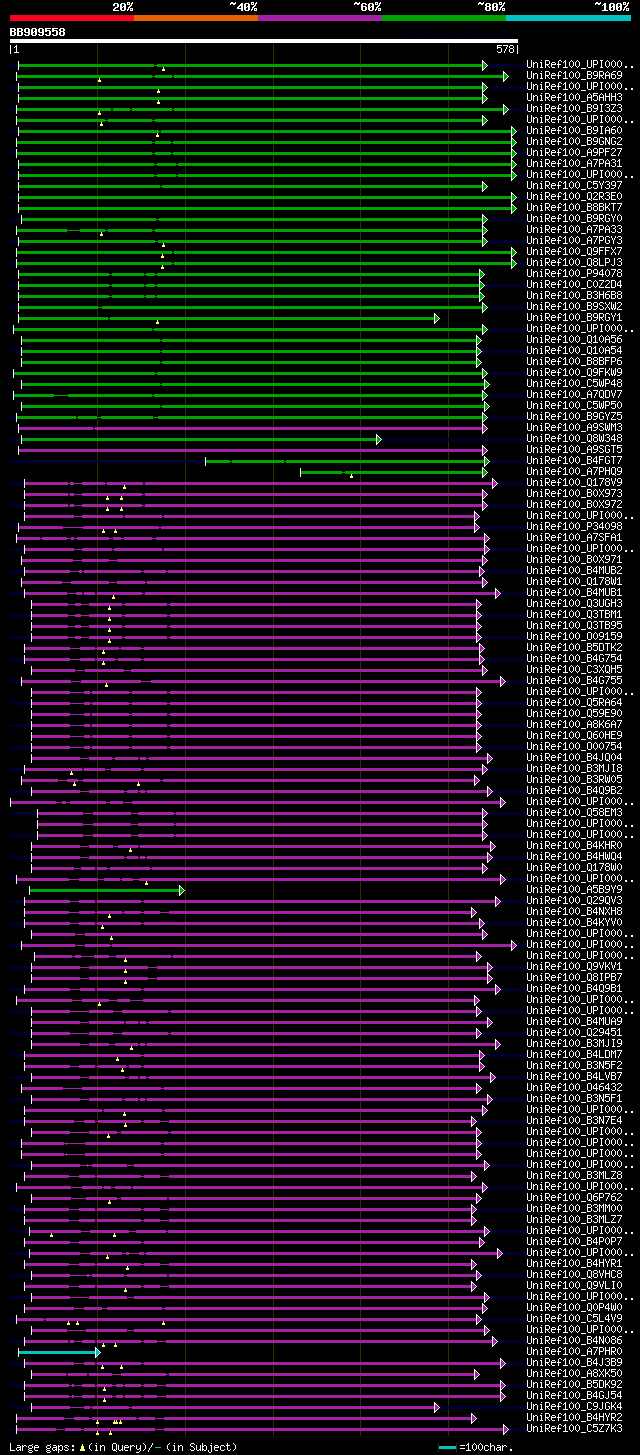The width and height of the screenshot is (640, 1455).
Task: Open hit UniRef100_B9GNG2
Action: pos(574,141)
